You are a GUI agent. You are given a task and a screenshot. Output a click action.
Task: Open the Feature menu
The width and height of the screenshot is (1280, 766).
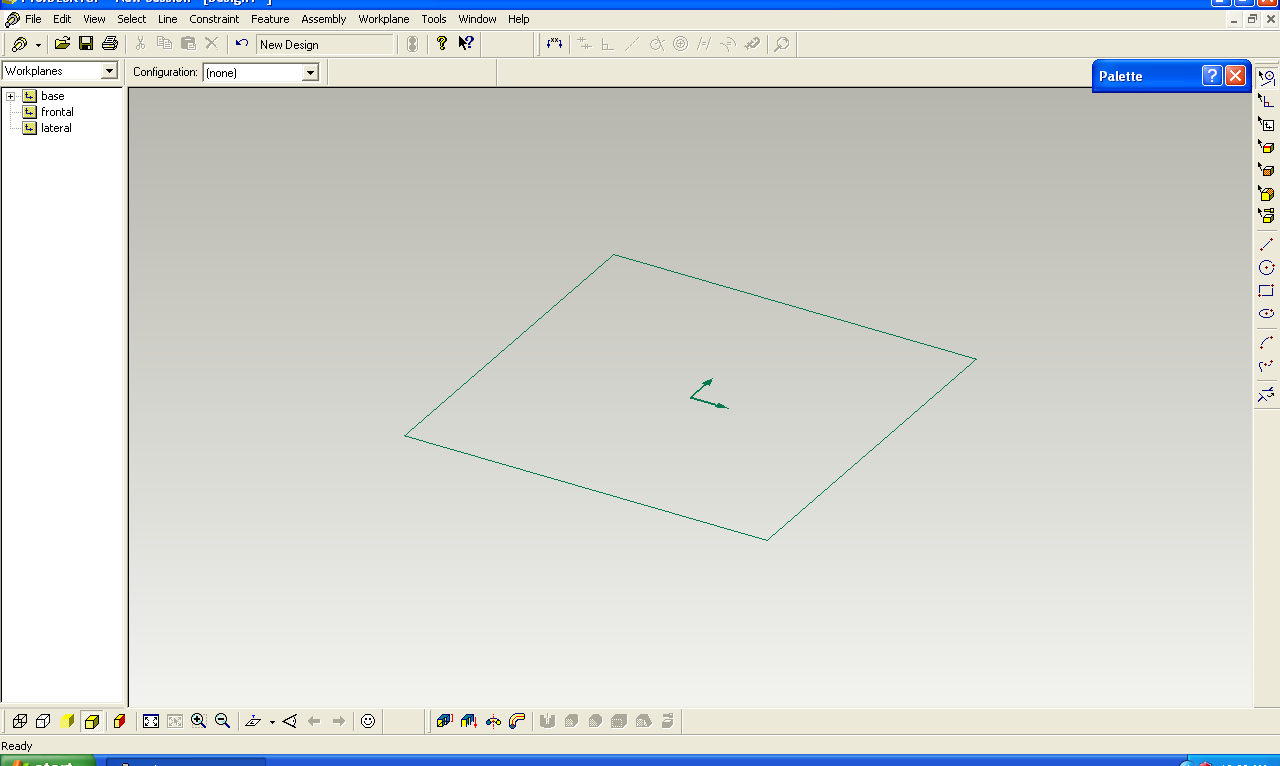(x=270, y=19)
